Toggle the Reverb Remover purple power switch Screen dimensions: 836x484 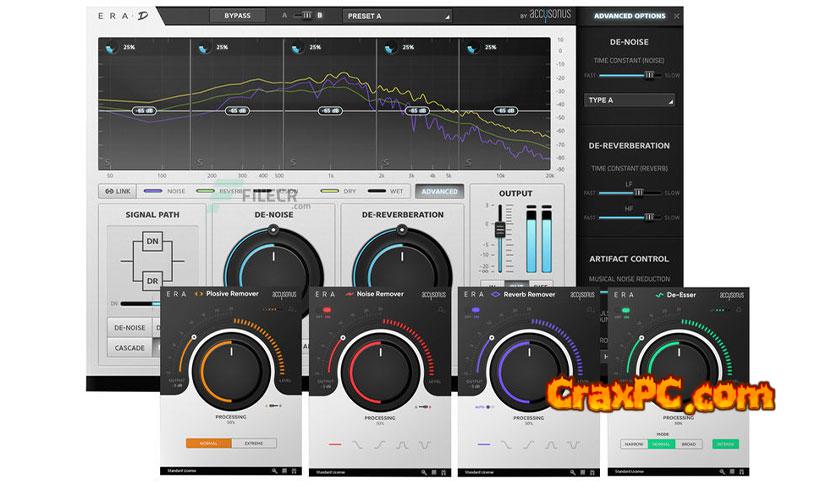pos(476,310)
